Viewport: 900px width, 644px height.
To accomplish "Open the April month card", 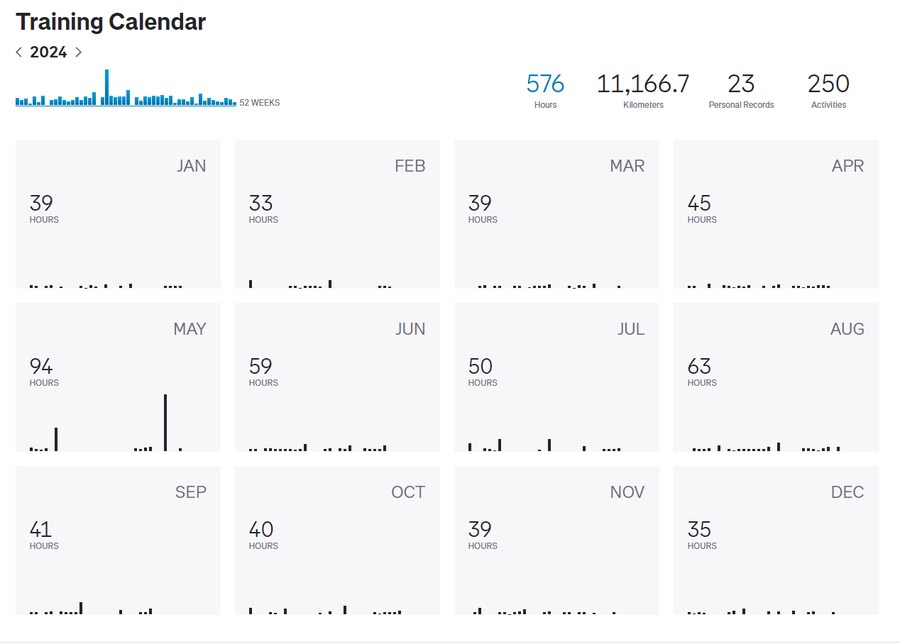I will [776, 214].
